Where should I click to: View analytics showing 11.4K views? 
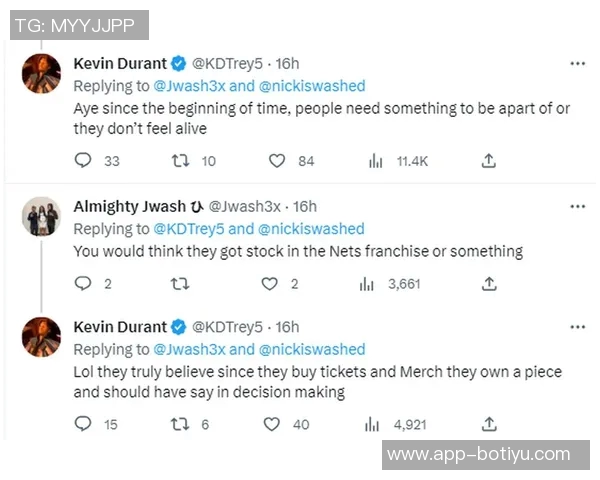coord(376,160)
